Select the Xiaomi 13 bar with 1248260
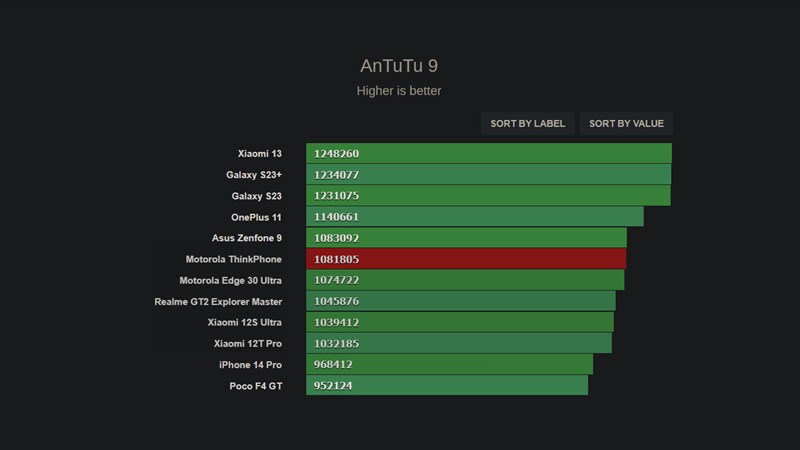The image size is (800, 450). click(489, 154)
